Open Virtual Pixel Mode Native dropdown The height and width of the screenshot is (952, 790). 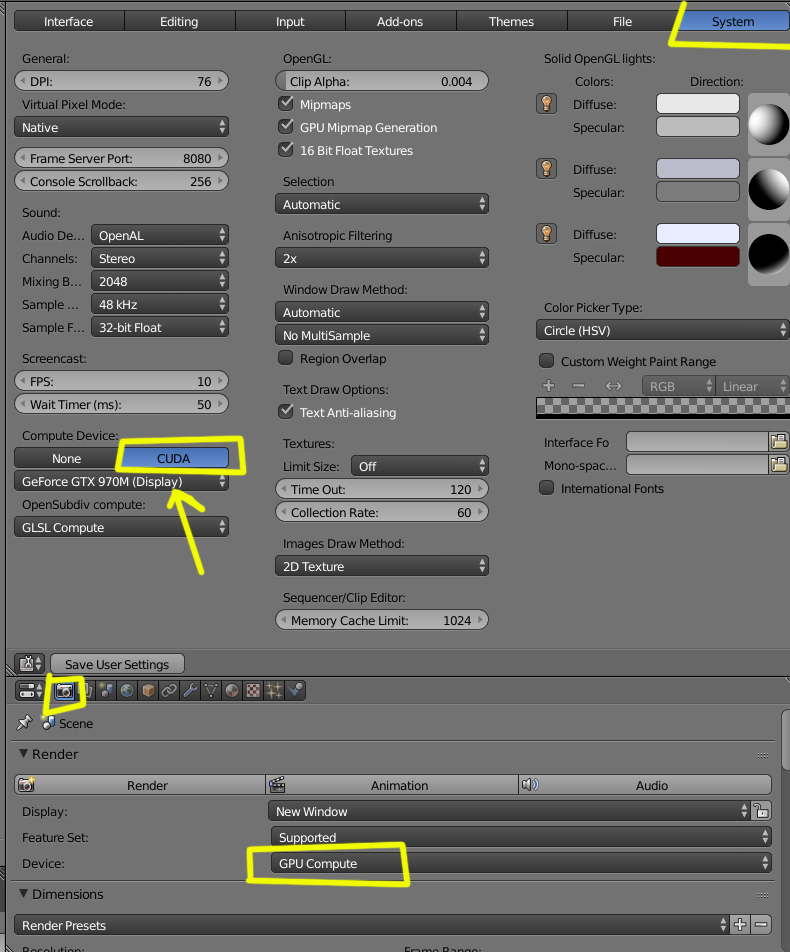coord(121,127)
